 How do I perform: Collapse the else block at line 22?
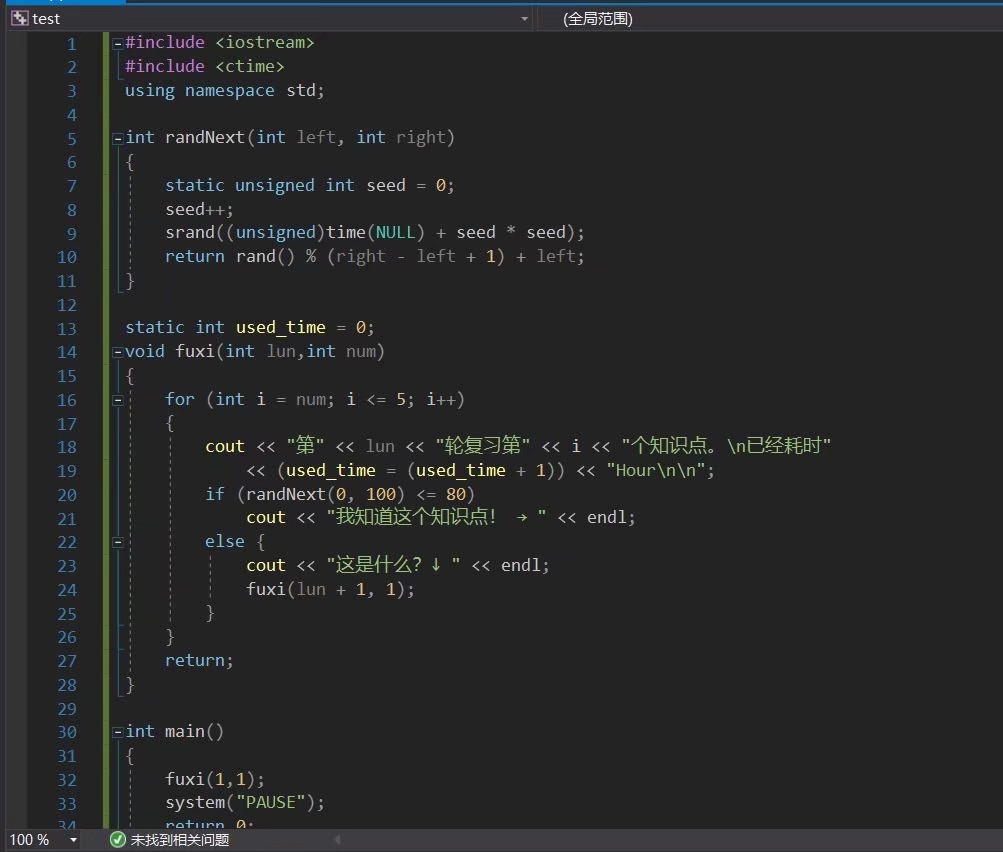(118, 542)
